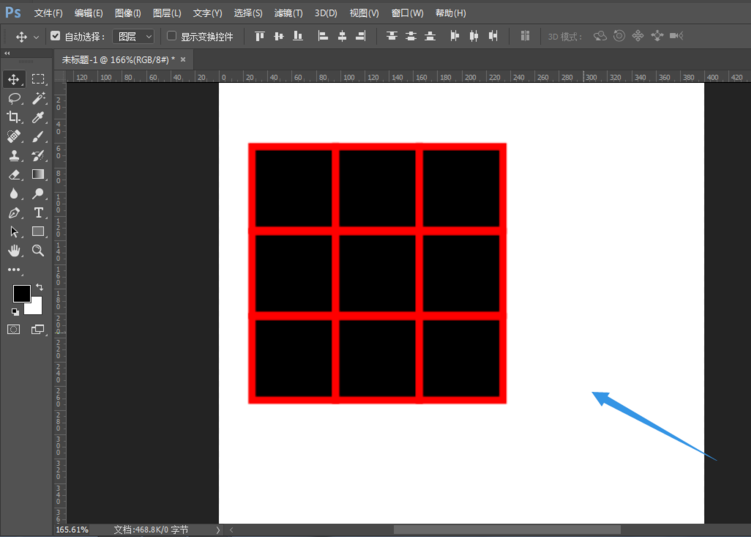Select the Eyedropper tool

coord(38,117)
